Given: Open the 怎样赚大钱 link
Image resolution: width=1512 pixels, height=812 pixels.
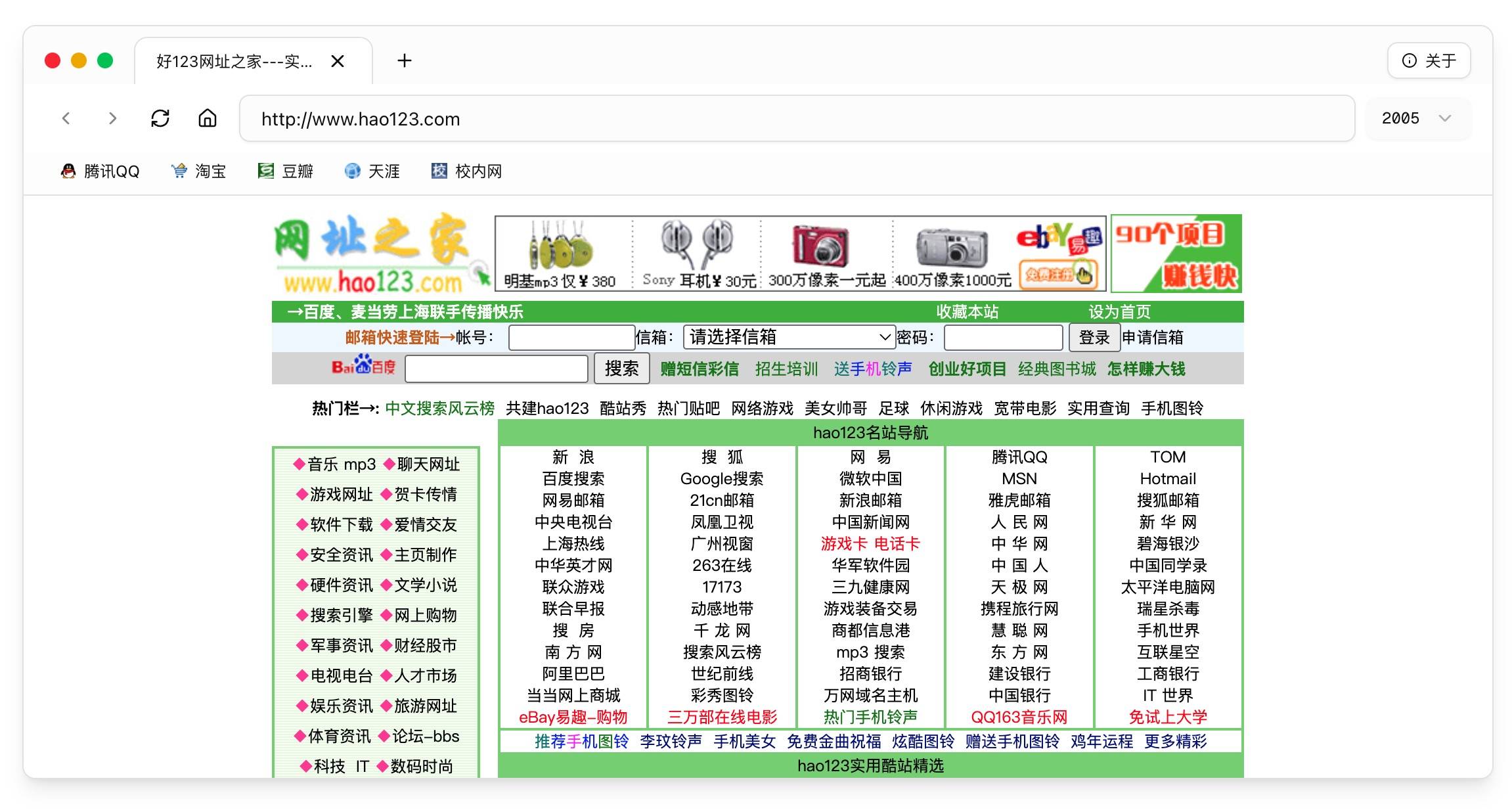Looking at the screenshot, I should point(1146,369).
